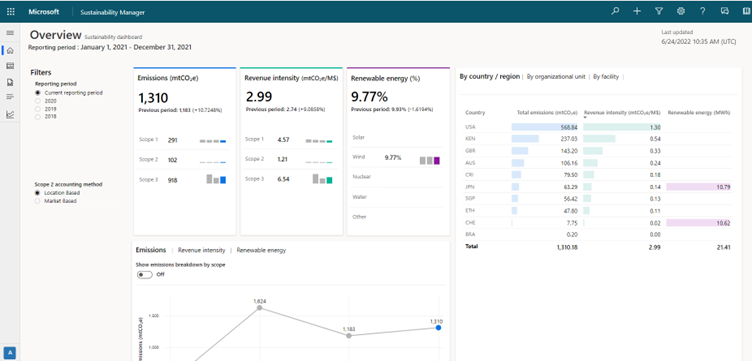Click the rightmost header panel icon
This screenshot has height=361, width=752.
click(746, 12)
